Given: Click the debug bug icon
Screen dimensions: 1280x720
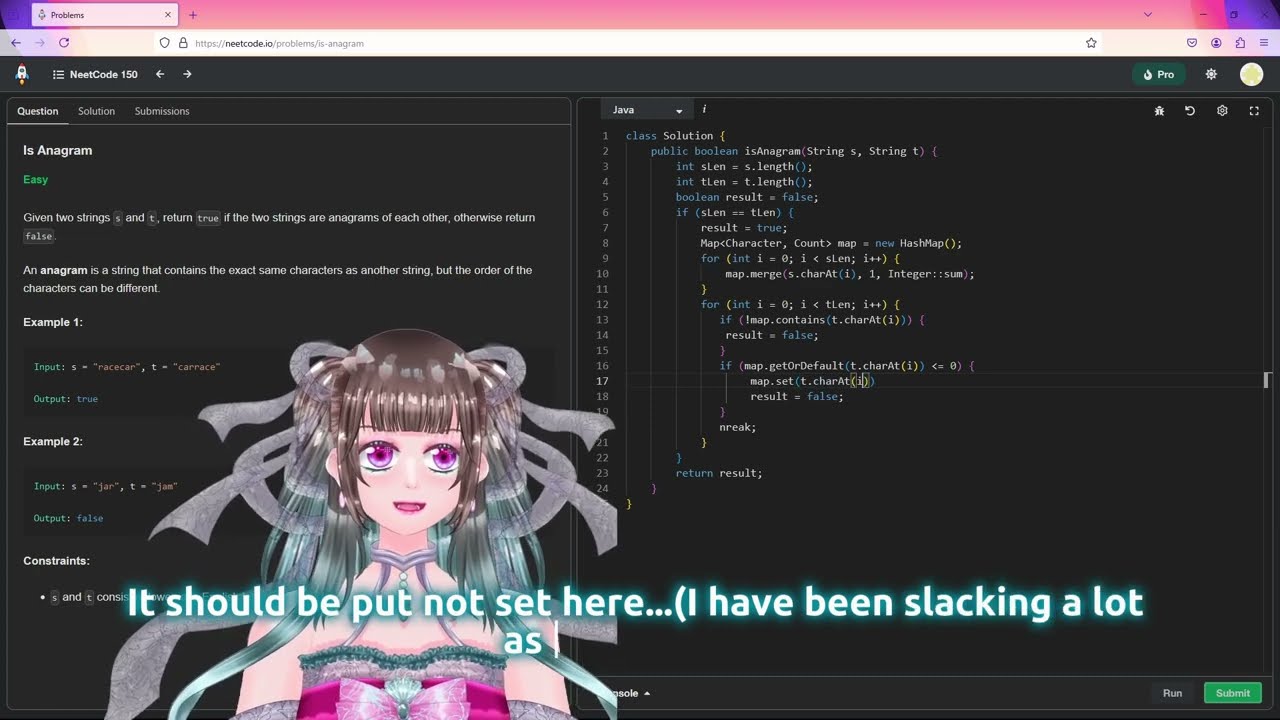Looking at the screenshot, I should tap(1159, 111).
